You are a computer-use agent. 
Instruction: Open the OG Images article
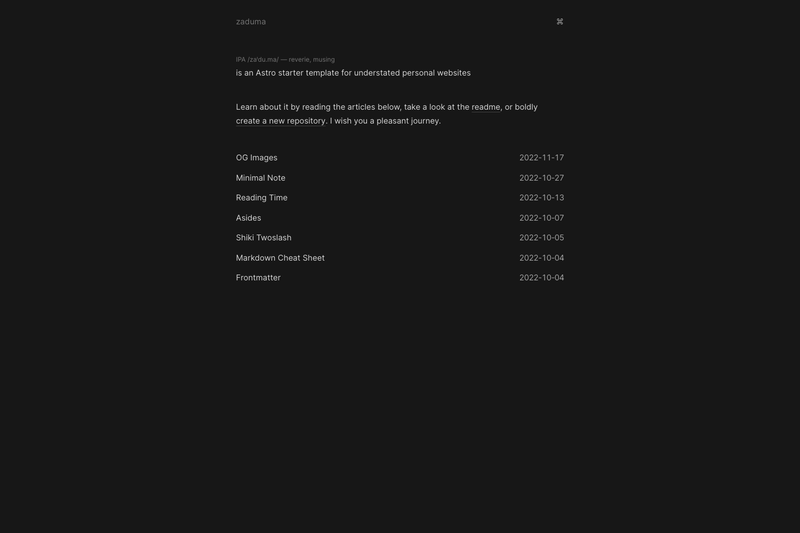pos(257,158)
